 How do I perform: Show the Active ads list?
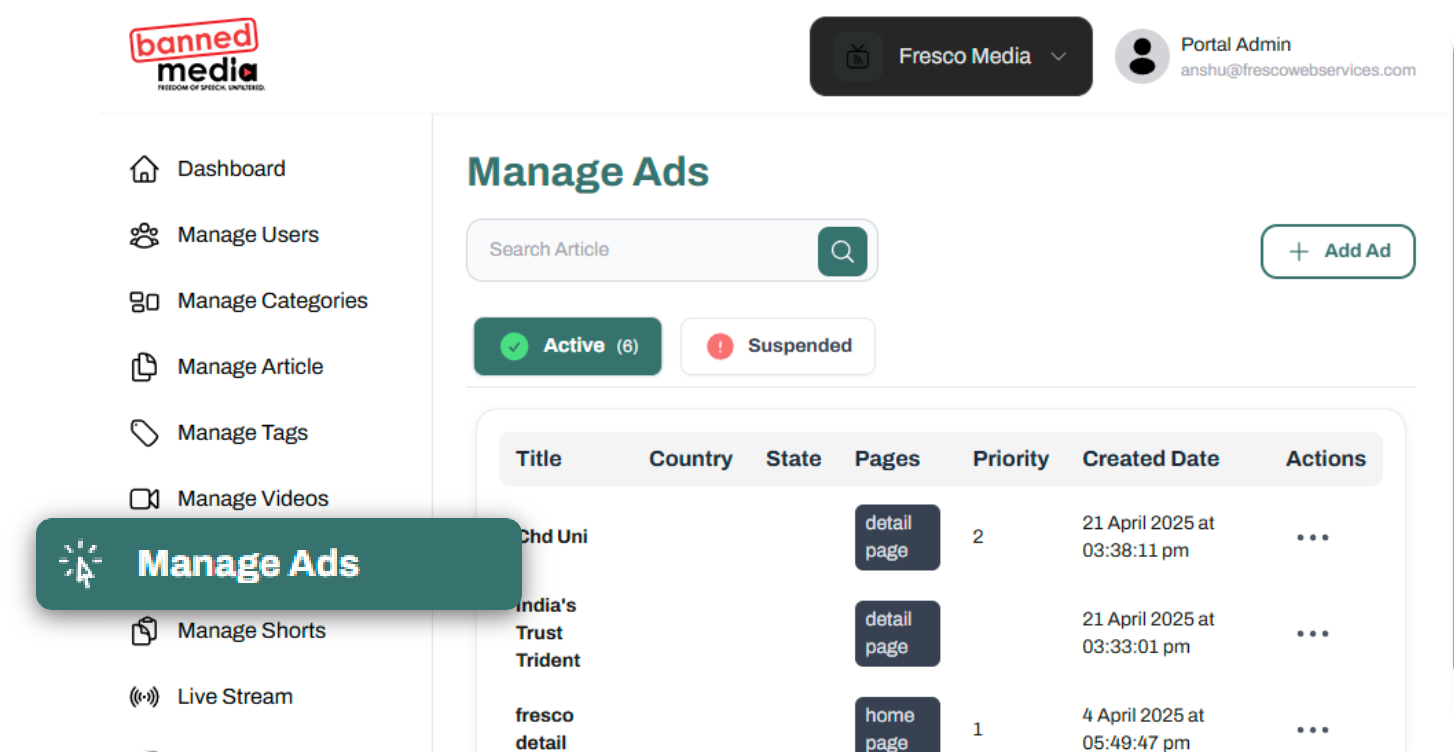(567, 346)
